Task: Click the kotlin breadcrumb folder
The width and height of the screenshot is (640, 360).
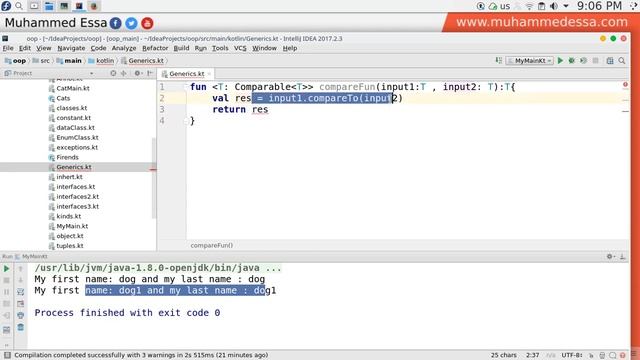Action: 101,60
